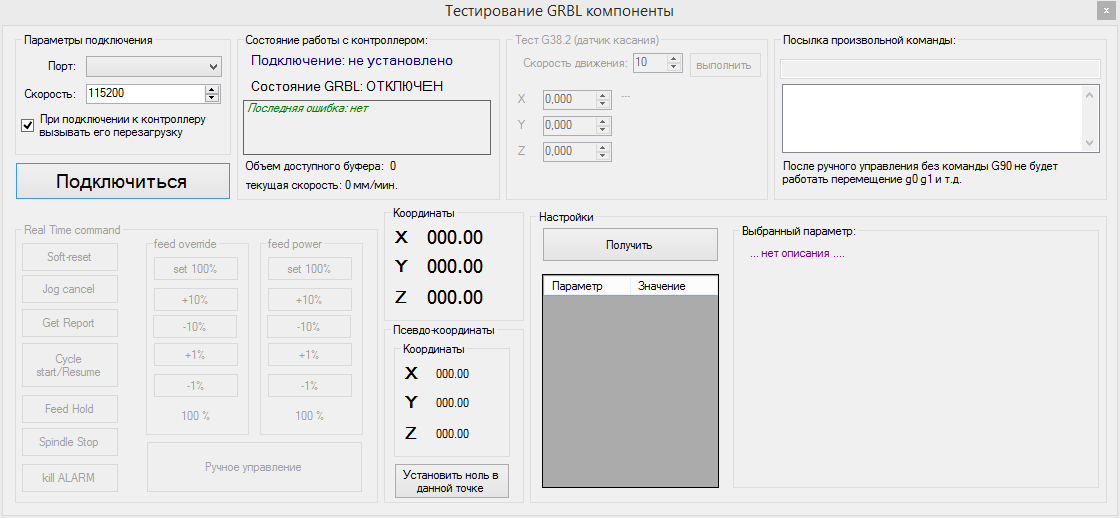This screenshot has width=1120, height=518.
Task: Click the pseudo-coordinate Y 000.00 value
Action: 453,403
